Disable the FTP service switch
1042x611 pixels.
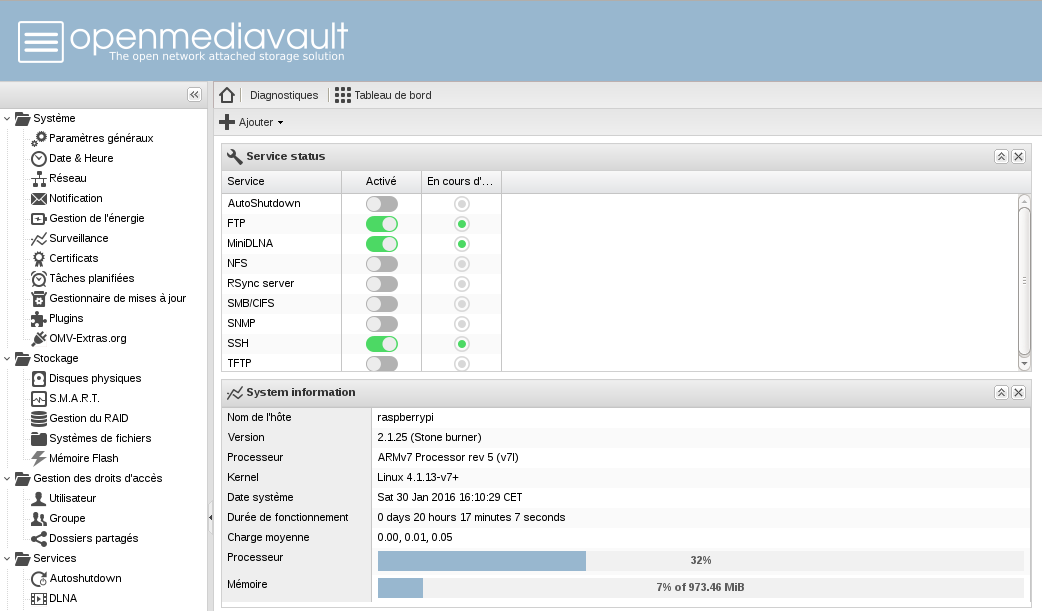pyautogui.click(x=382, y=223)
